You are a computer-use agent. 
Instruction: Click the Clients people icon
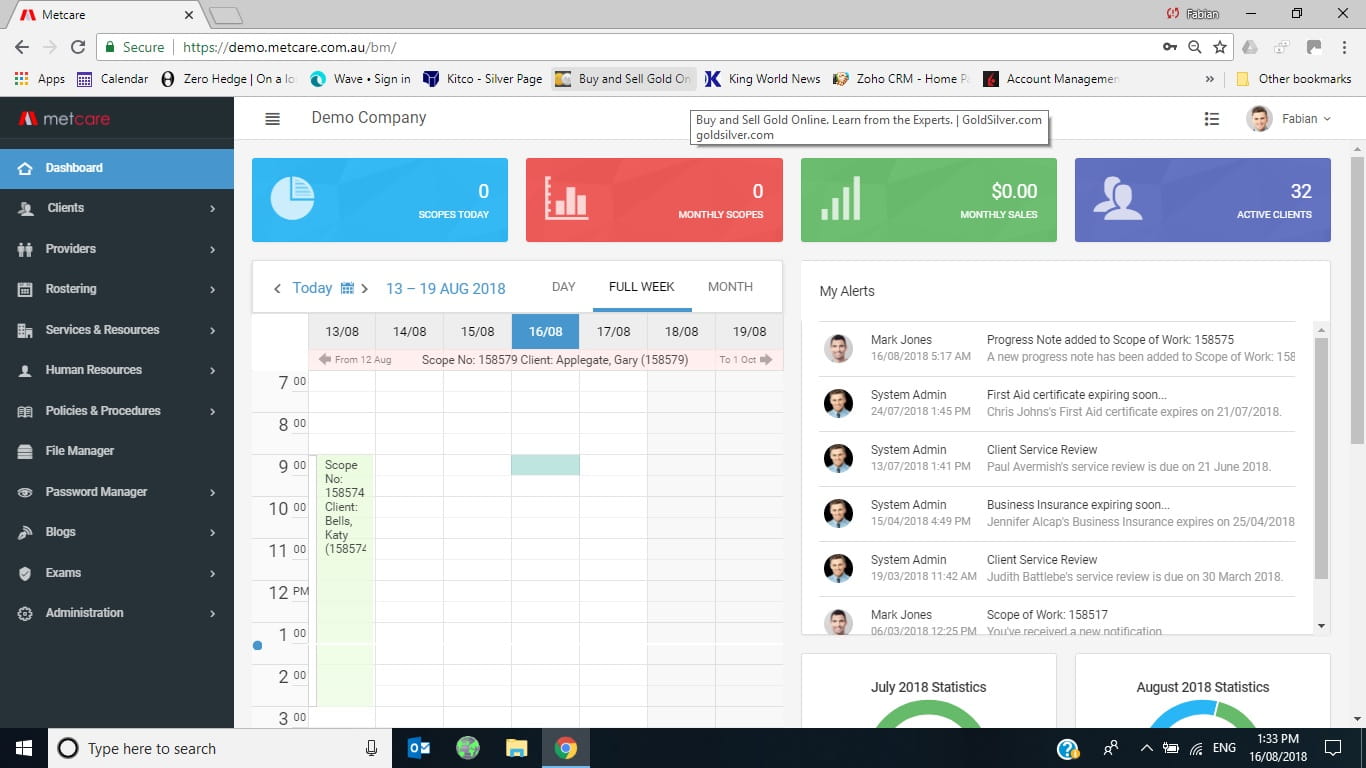[x=25, y=208]
